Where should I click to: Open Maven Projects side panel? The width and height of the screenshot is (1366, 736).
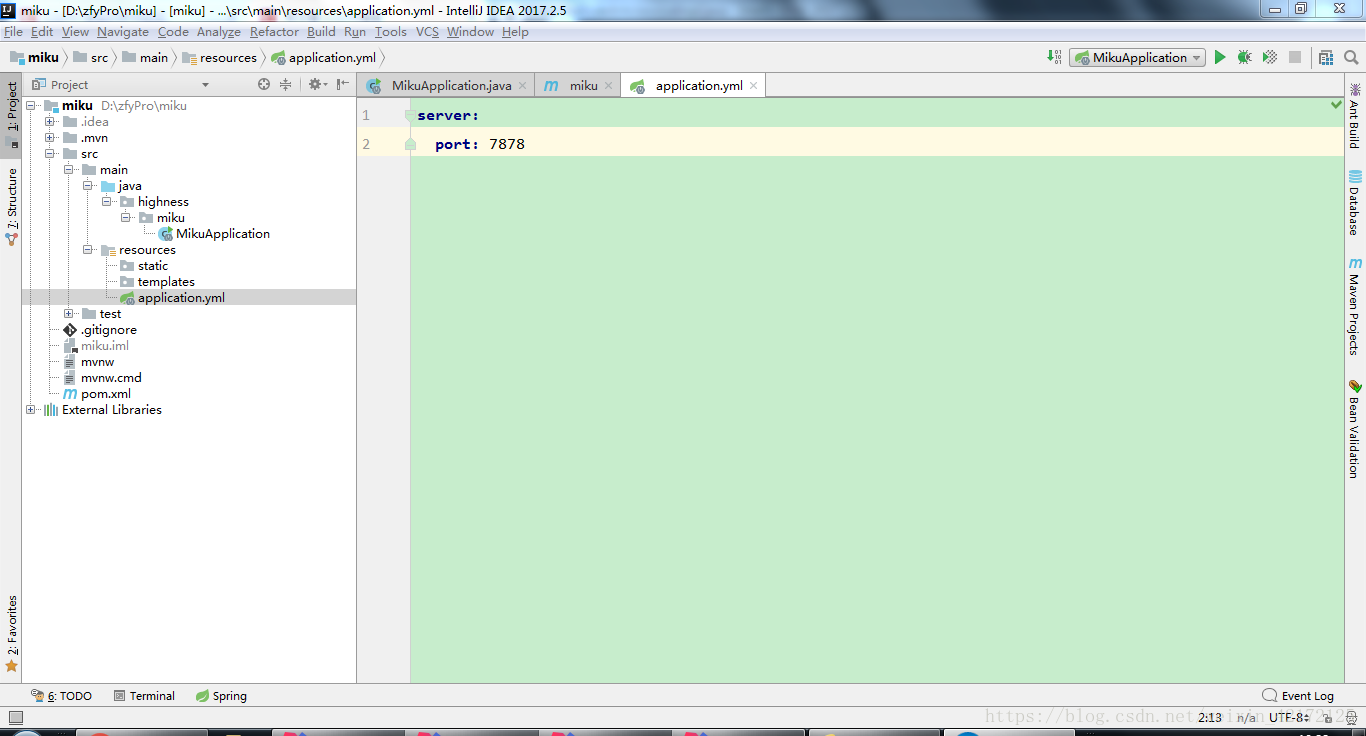pos(1355,306)
